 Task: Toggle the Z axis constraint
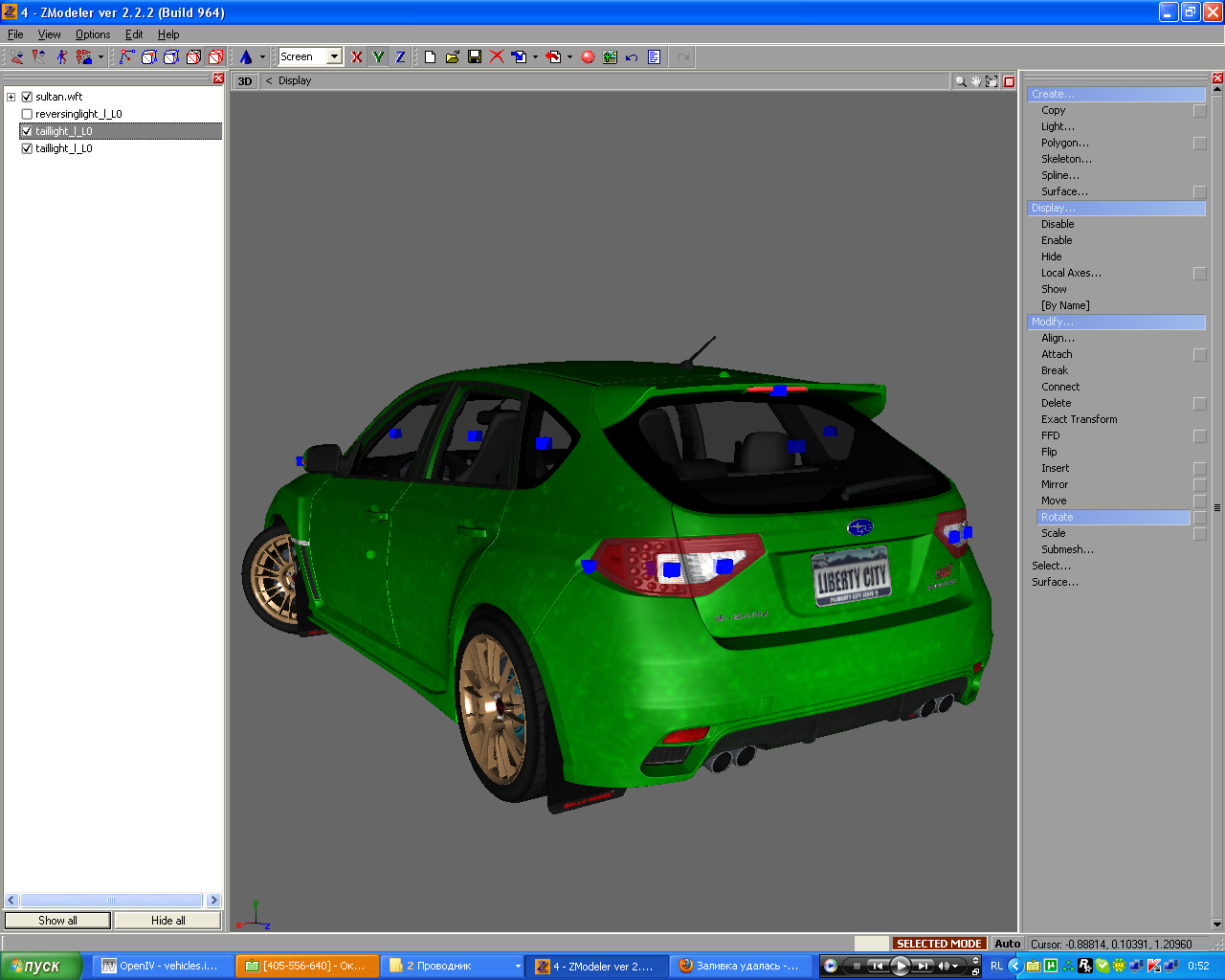click(x=400, y=57)
